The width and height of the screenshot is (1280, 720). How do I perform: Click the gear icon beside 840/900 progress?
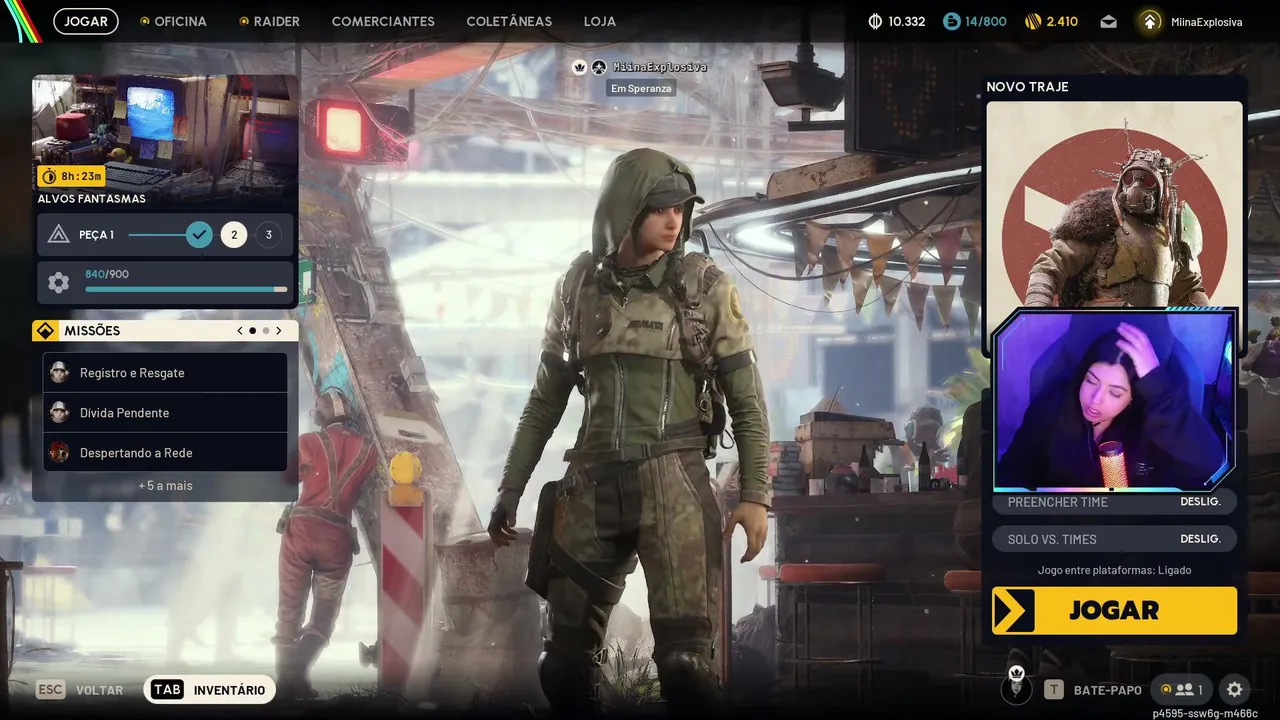pos(59,283)
